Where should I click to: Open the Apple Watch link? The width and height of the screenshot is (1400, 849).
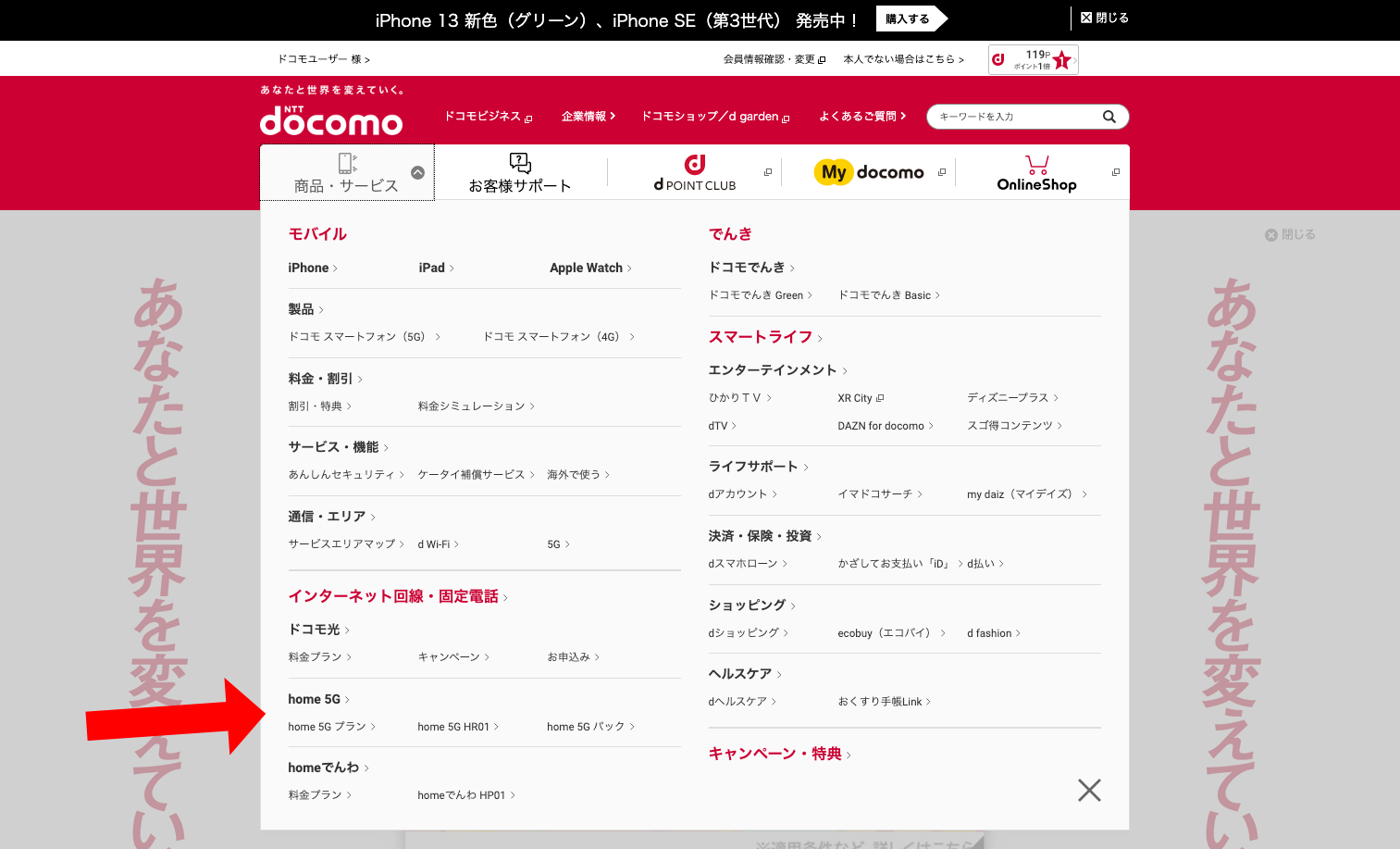(587, 268)
